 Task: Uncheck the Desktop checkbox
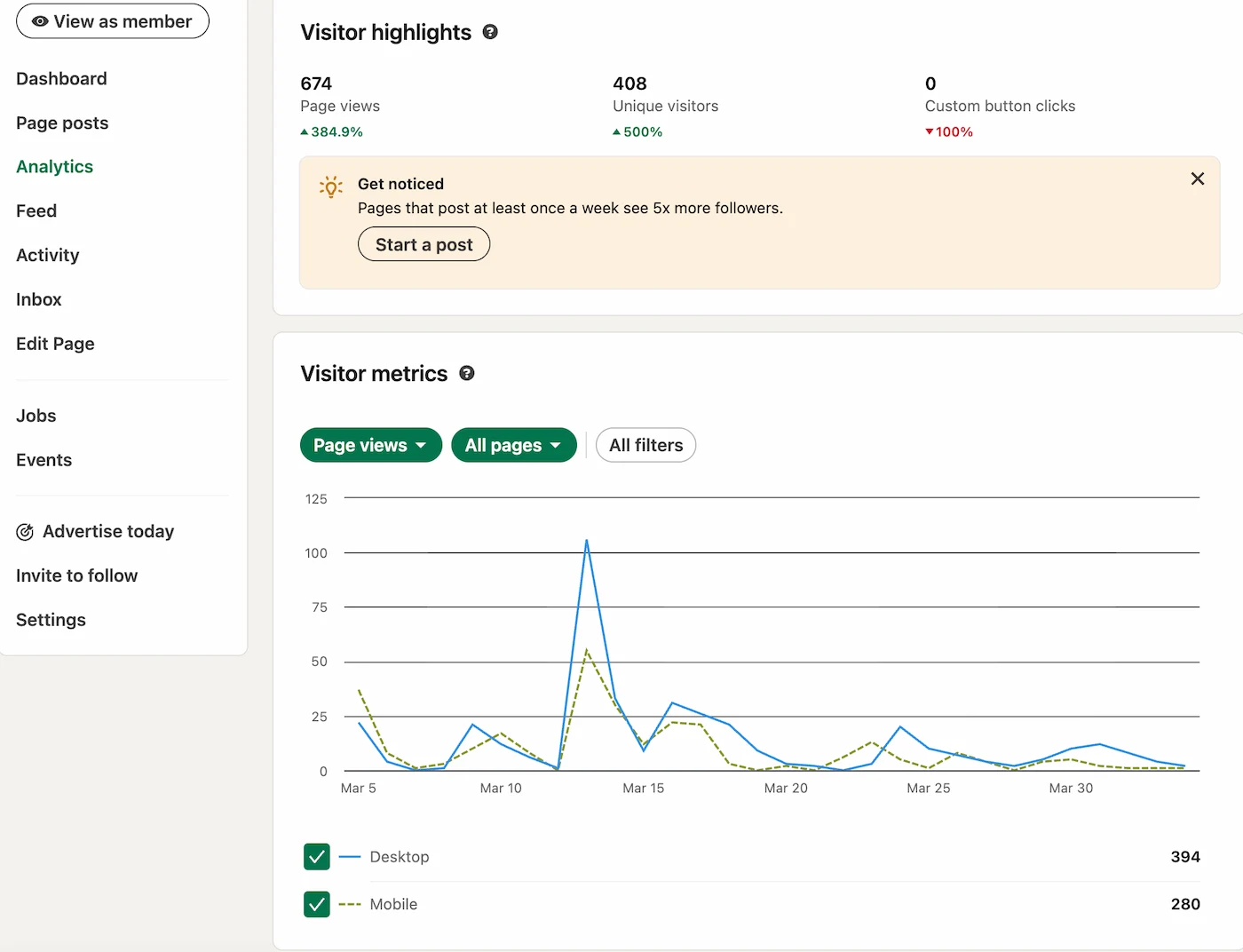[316, 856]
